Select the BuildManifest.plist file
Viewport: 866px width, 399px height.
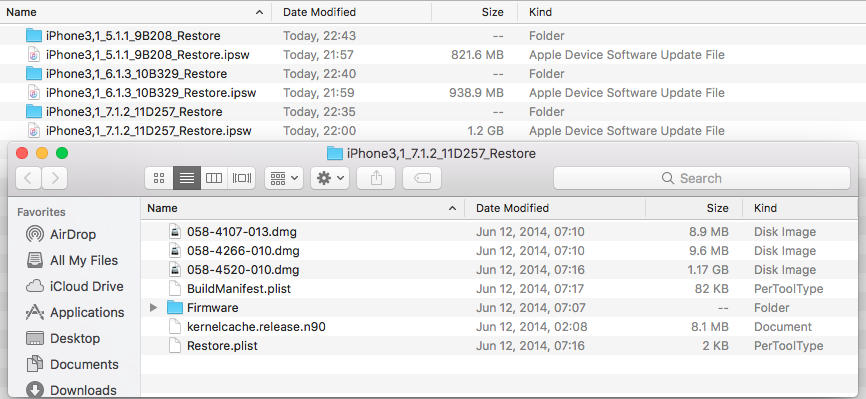239,288
